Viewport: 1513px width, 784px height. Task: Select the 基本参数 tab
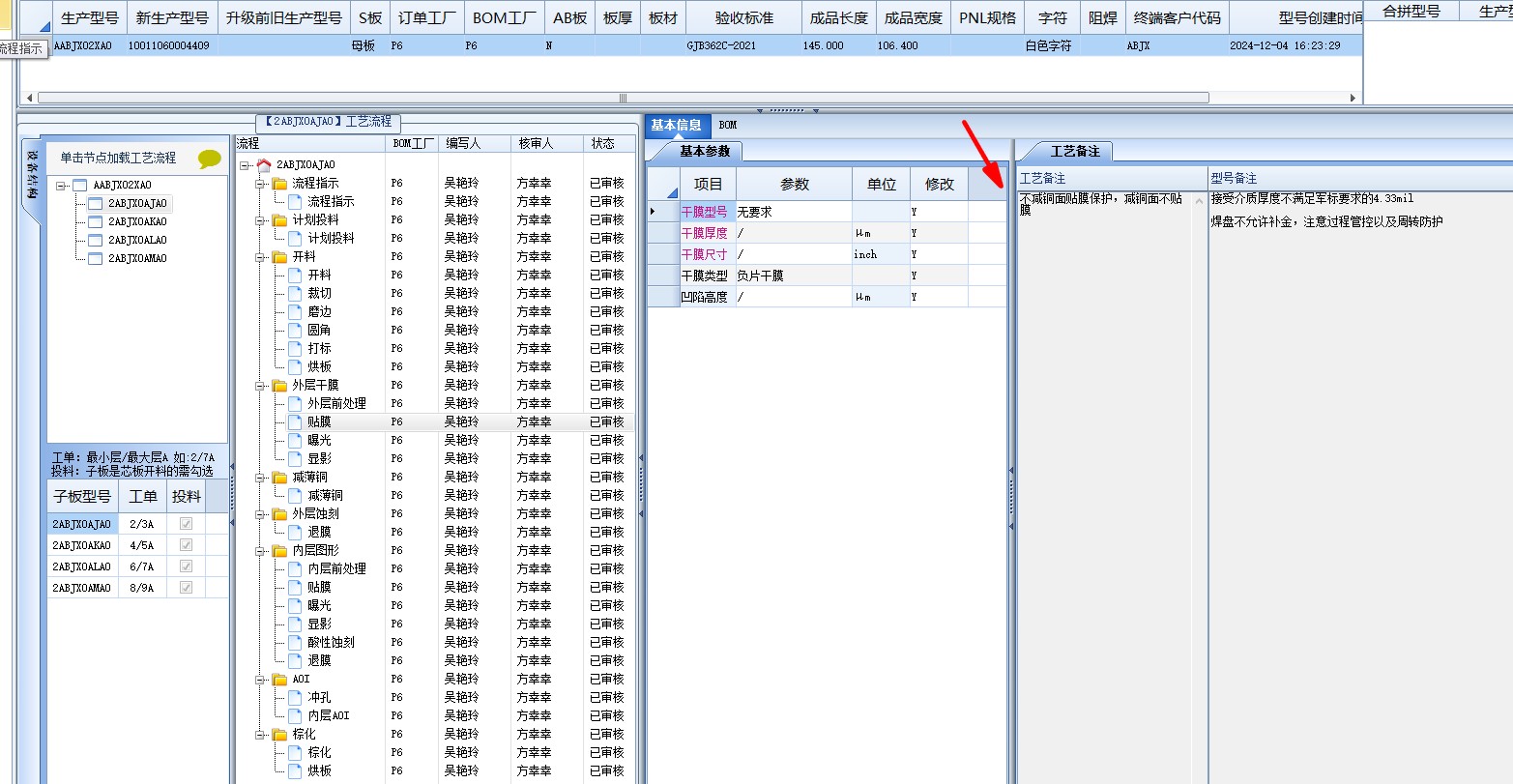(705, 151)
